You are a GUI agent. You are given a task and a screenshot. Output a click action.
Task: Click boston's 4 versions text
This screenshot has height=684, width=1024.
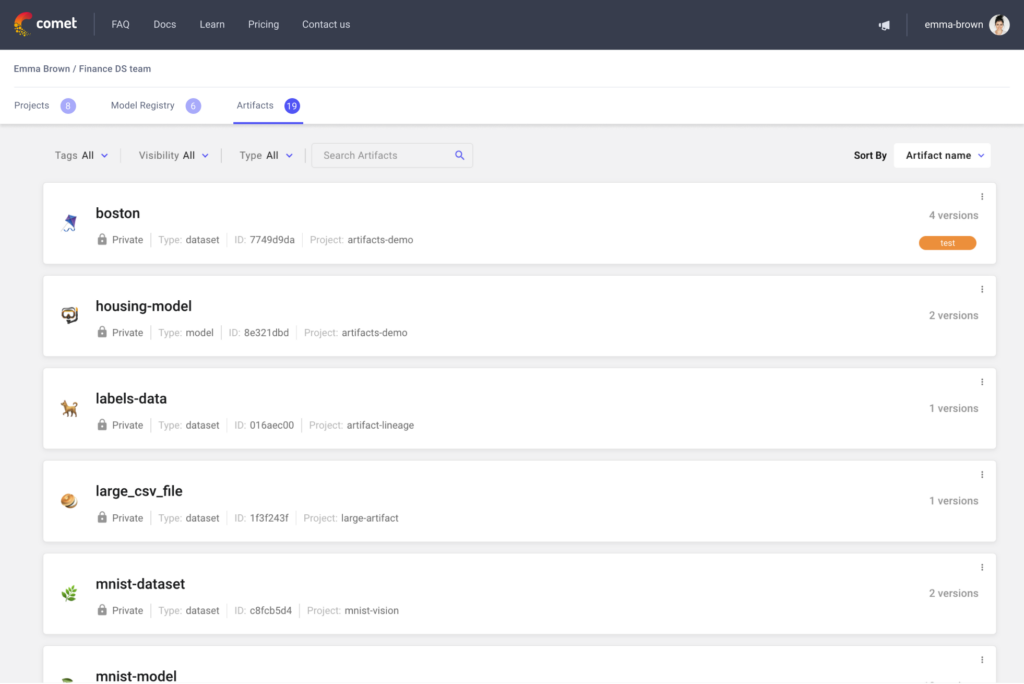click(x=953, y=216)
